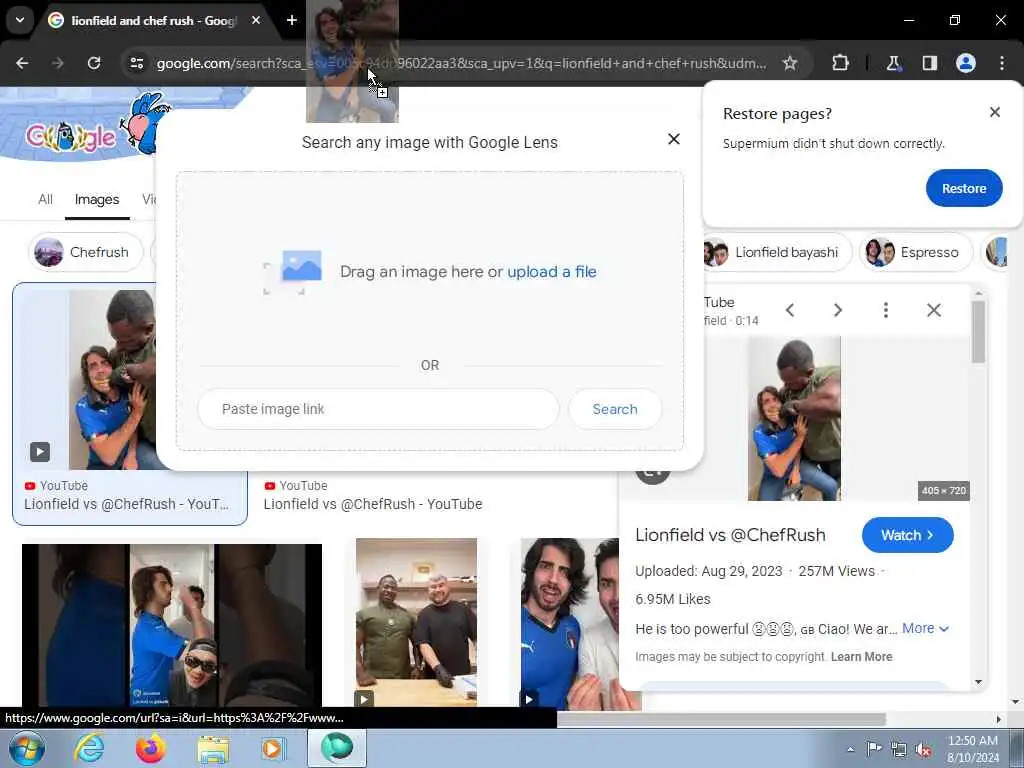Image resolution: width=1024 pixels, height=768 pixels.
Task: Click the upload a file link
Action: pos(552,272)
